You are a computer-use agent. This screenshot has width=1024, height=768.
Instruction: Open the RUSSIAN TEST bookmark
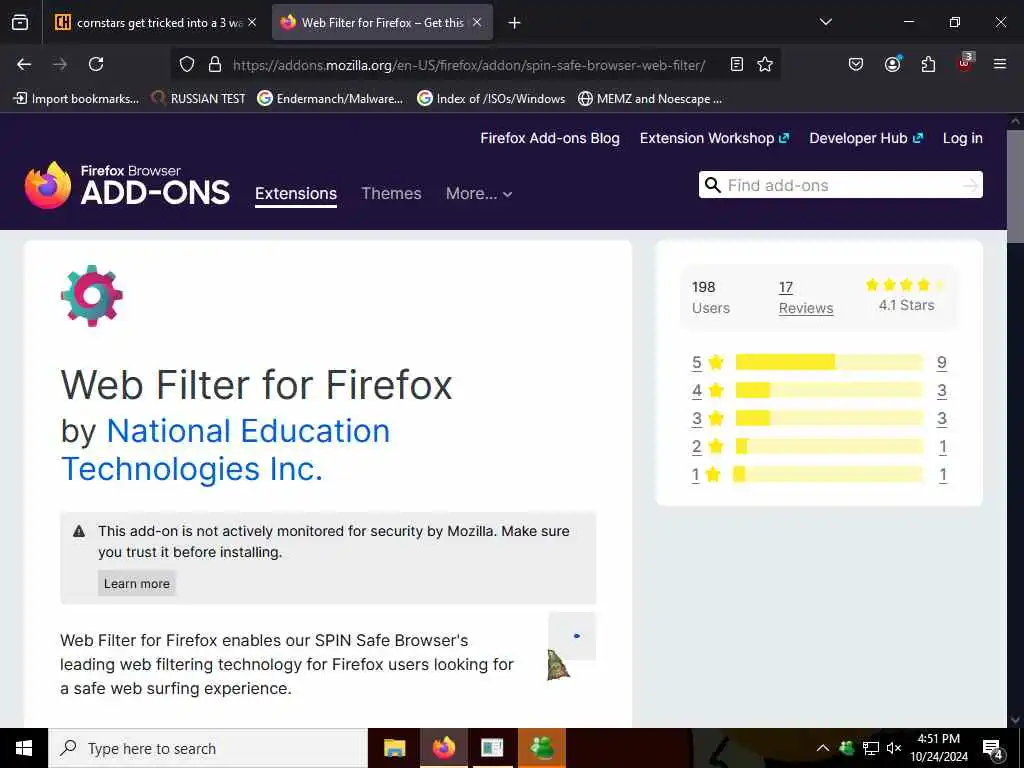(x=199, y=99)
